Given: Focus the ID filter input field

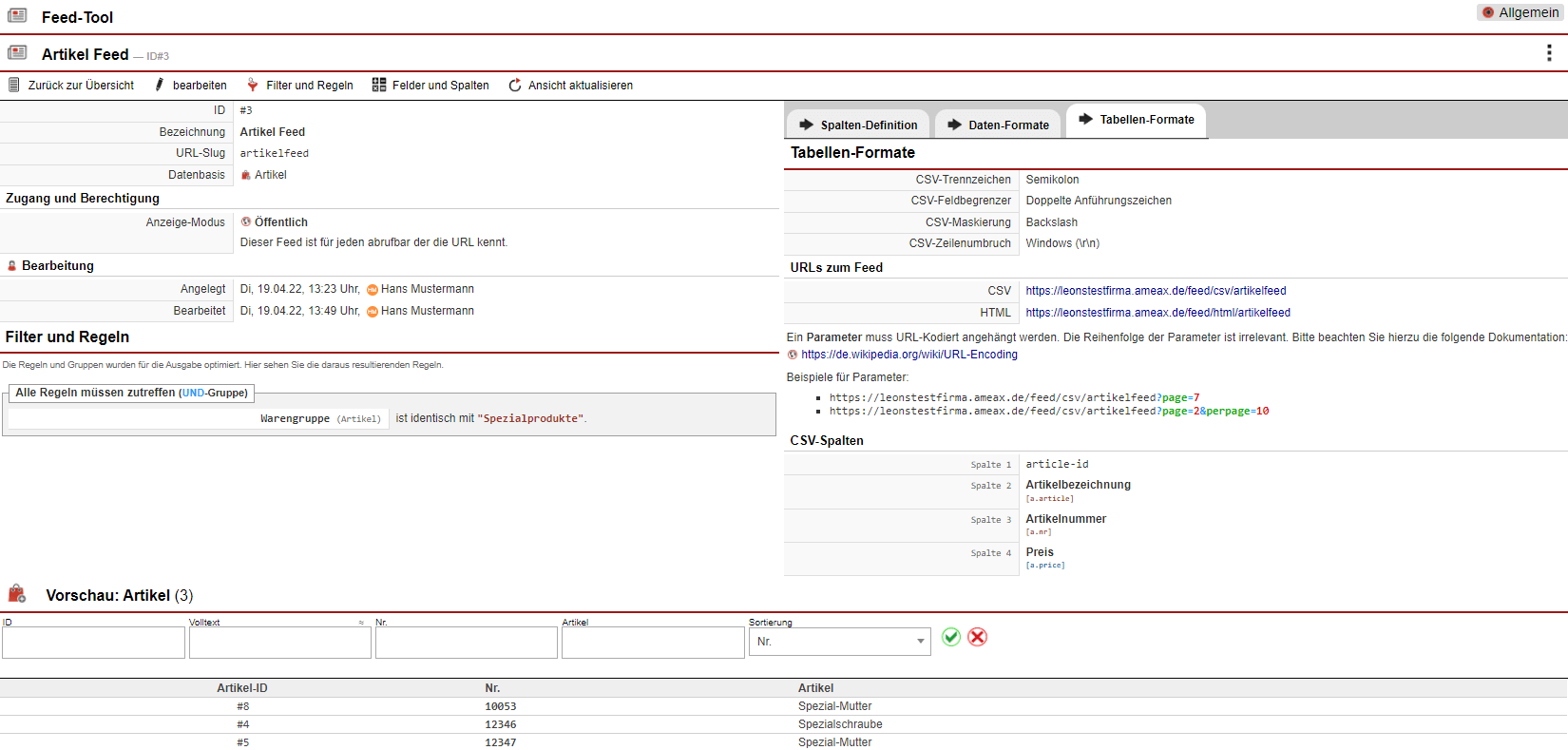Looking at the screenshot, I should 93,643.
